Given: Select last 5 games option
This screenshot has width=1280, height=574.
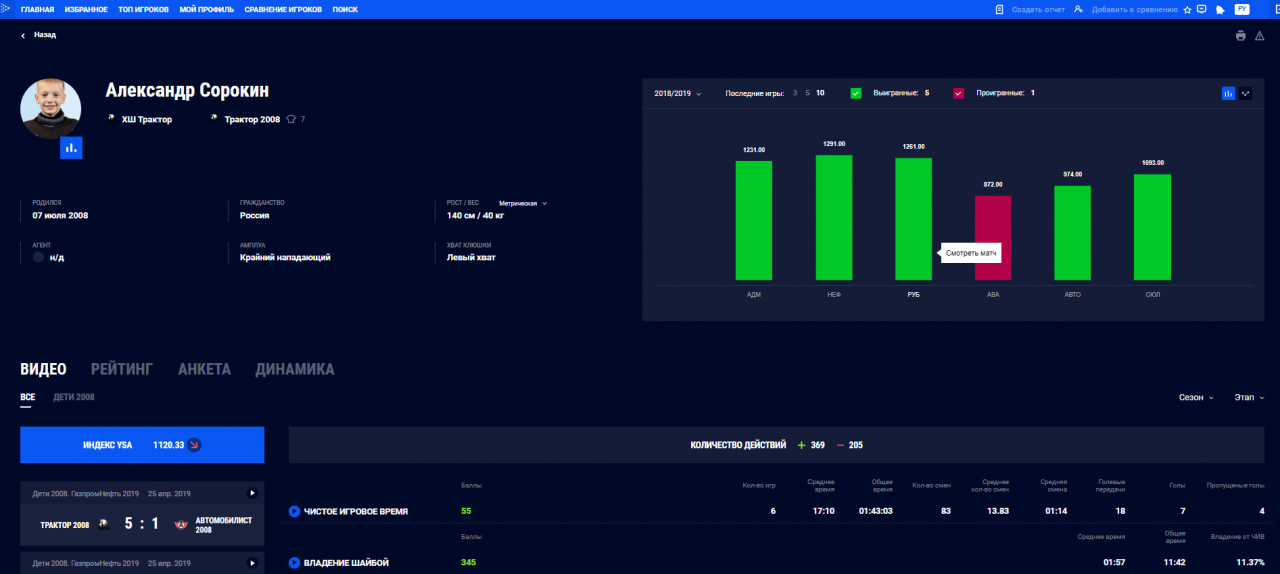Looking at the screenshot, I should click(x=807, y=93).
